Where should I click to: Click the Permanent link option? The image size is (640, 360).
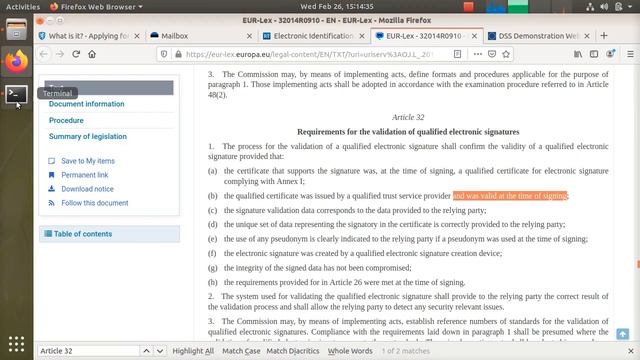(84, 175)
